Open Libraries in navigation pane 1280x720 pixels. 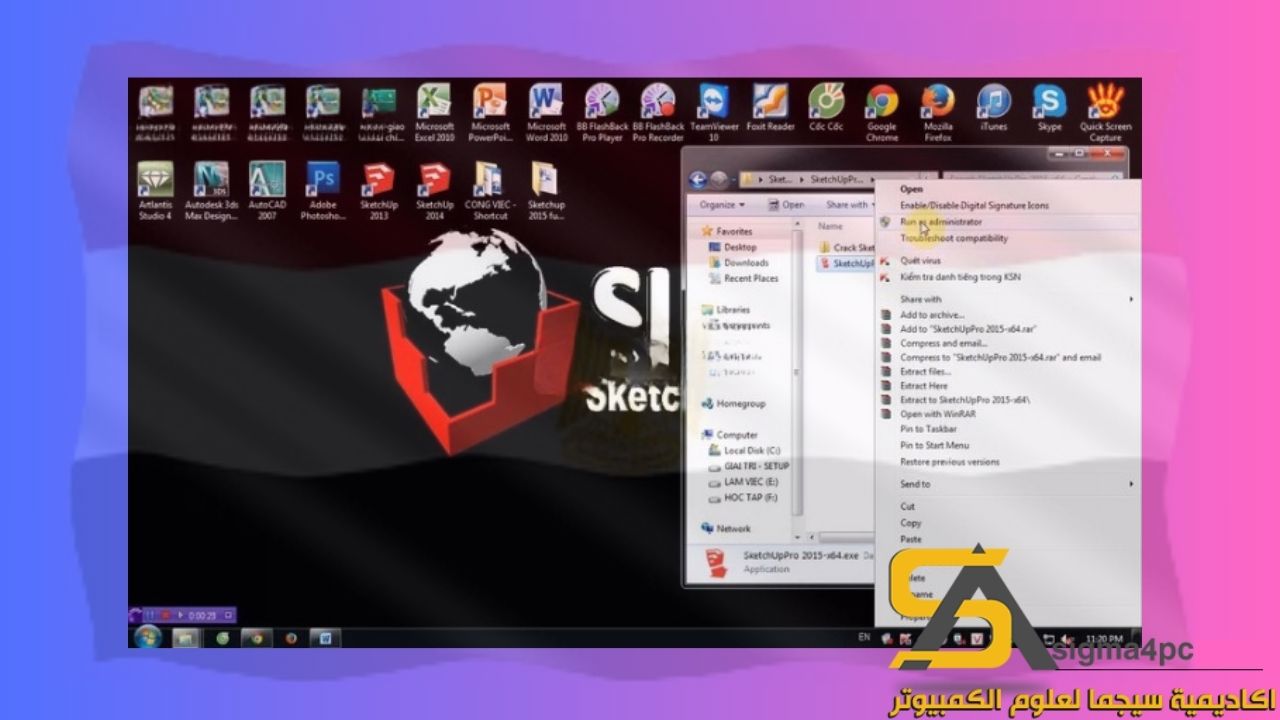coord(725,310)
